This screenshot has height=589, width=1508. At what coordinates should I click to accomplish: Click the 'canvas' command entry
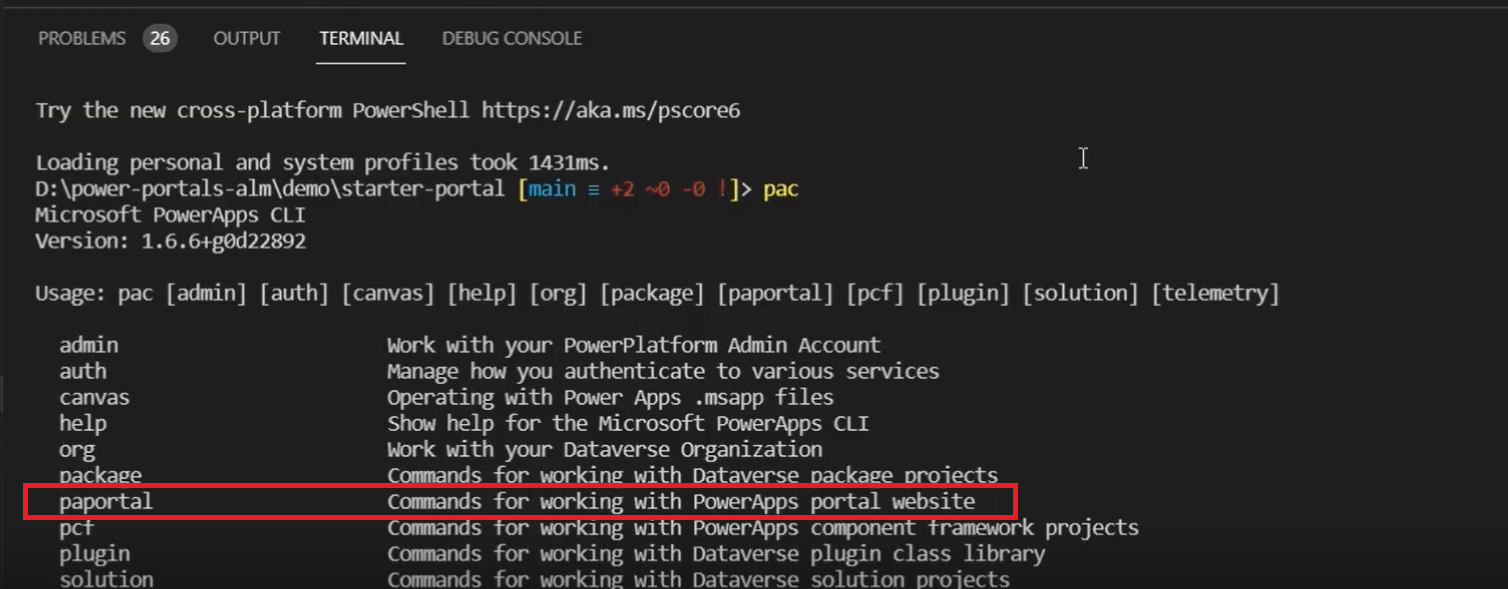95,397
